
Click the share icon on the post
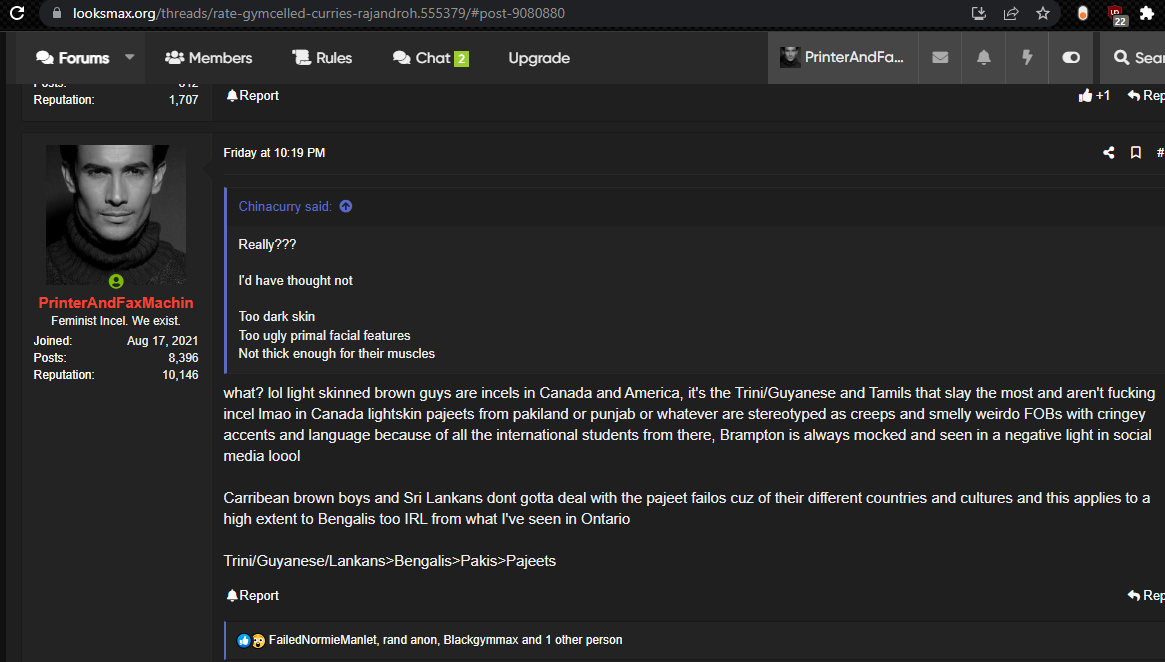[1109, 153]
